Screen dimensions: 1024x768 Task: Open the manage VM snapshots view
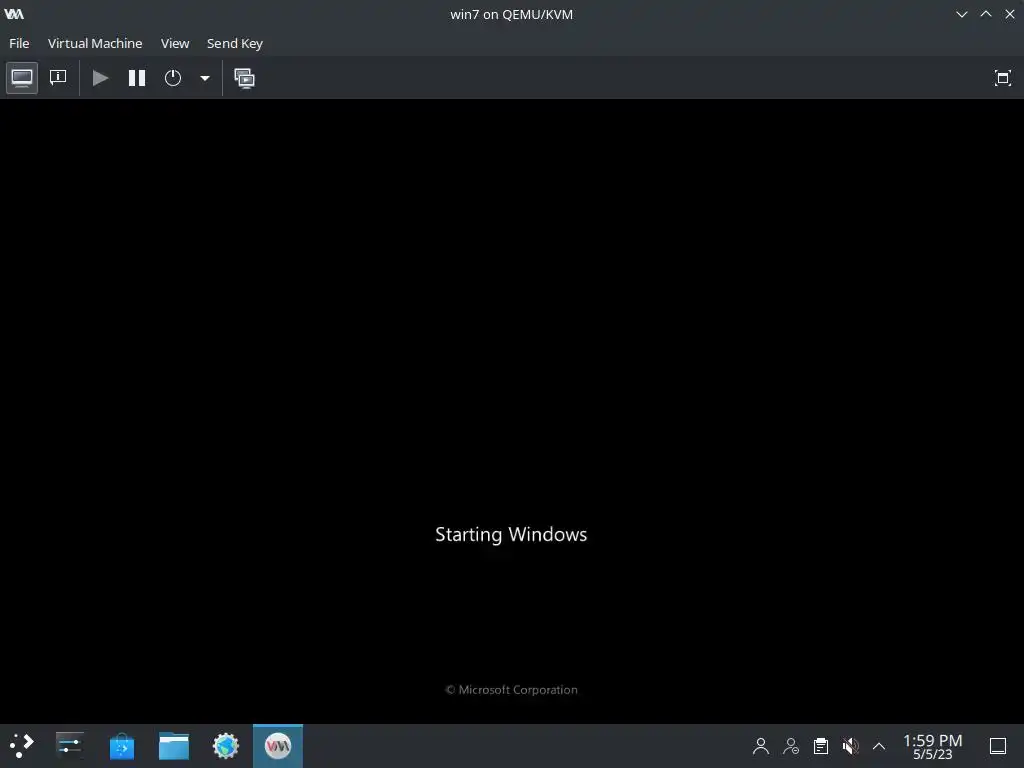(244, 78)
